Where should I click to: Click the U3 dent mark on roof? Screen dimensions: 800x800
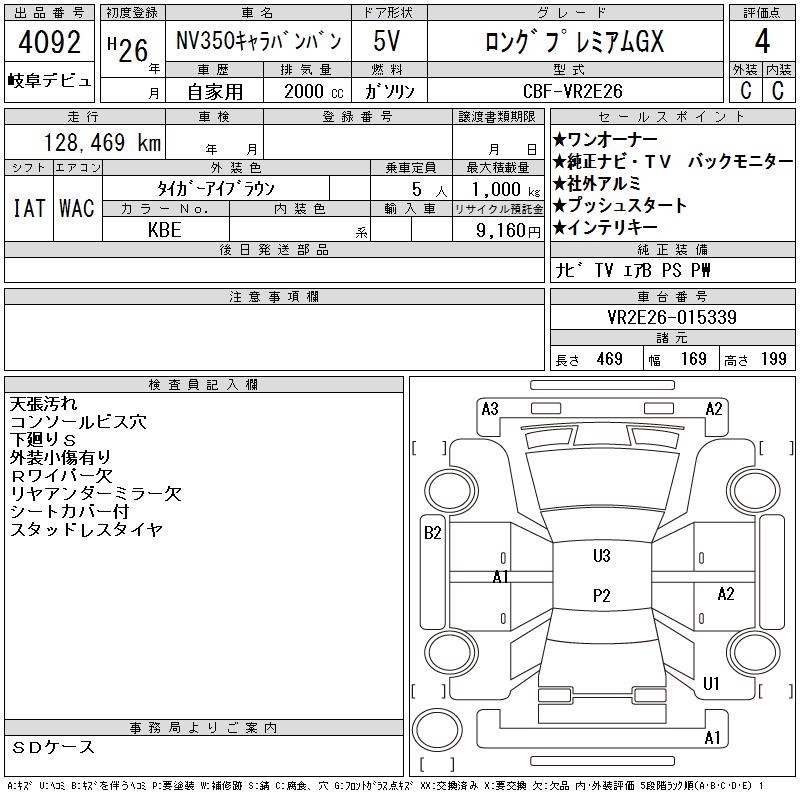point(601,556)
